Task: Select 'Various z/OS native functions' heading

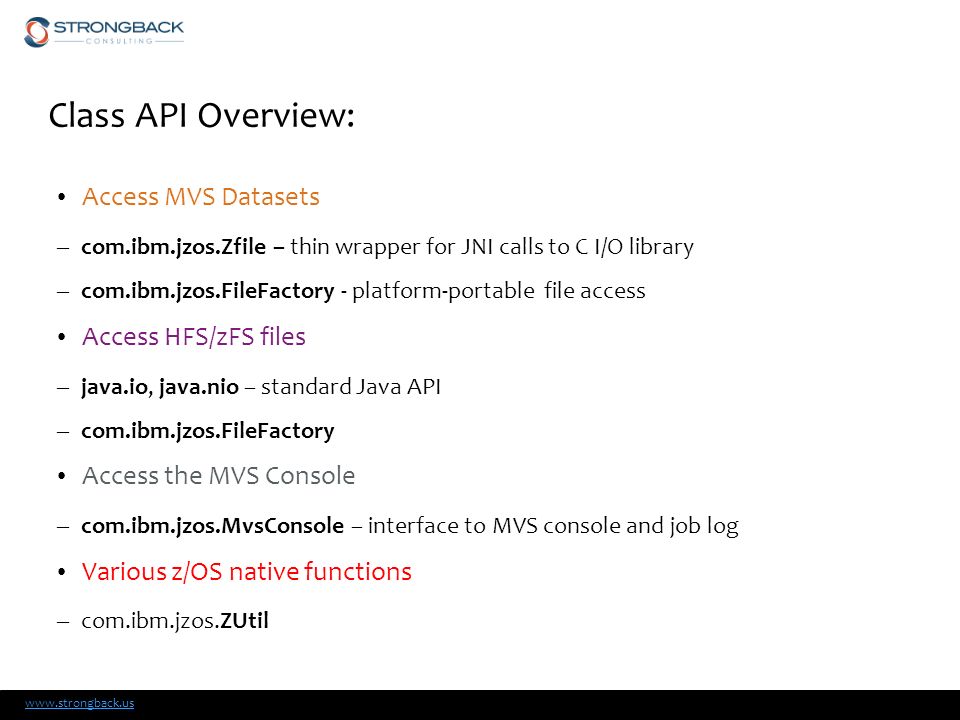Action: (x=247, y=572)
